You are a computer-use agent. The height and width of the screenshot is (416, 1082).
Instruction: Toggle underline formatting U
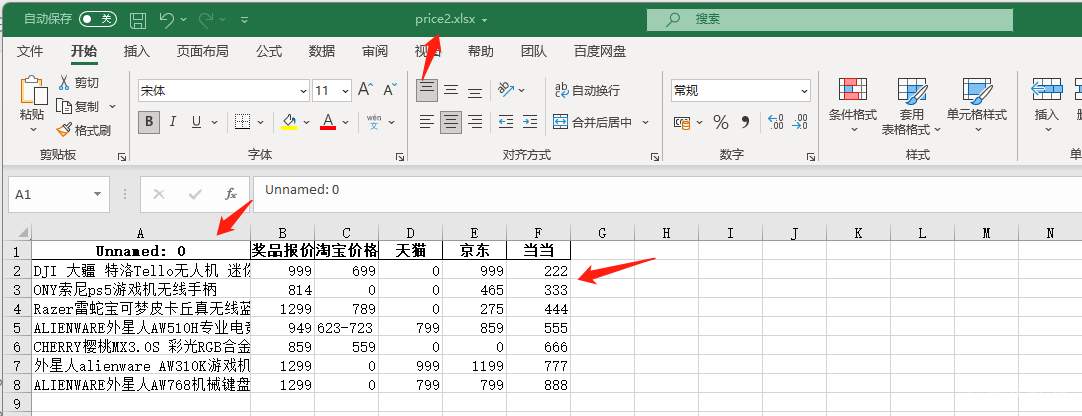tap(197, 122)
